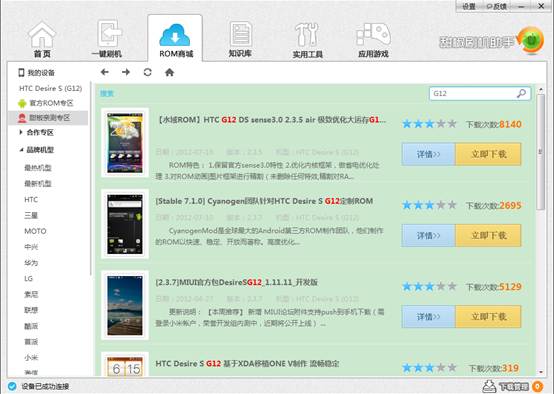Open HTC Desire S G12 XDA title link
Viewport: 554px width, 394px height.
(247, 364)
